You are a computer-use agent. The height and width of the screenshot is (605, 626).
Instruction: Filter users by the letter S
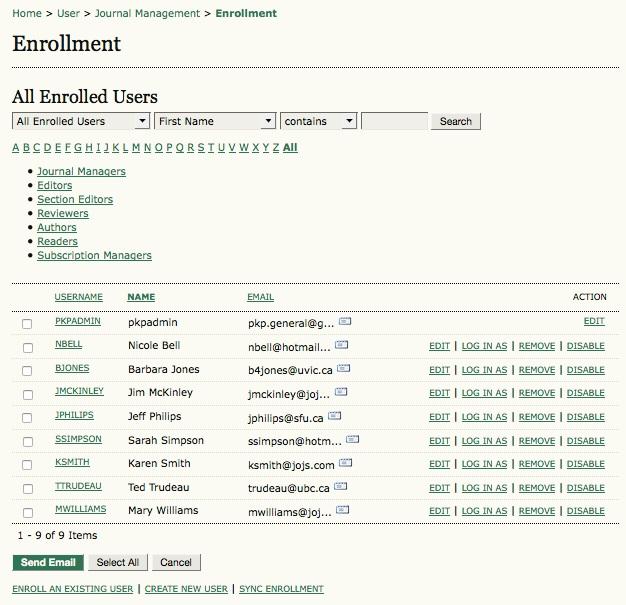[x=201, y=147]
